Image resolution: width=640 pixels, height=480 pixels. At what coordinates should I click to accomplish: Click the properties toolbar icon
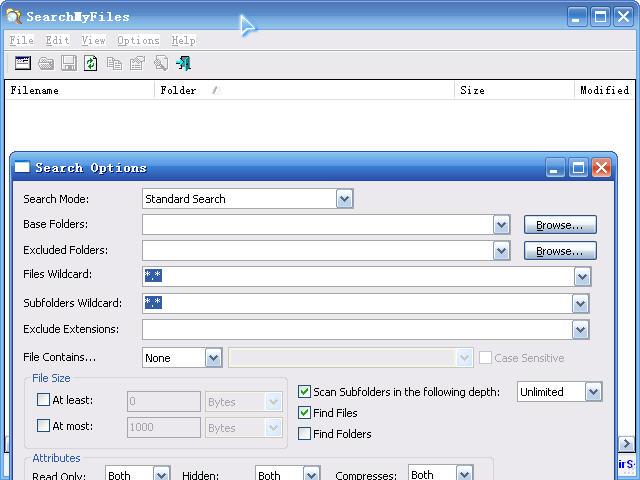pyautogui.click(x=137, y=63)
